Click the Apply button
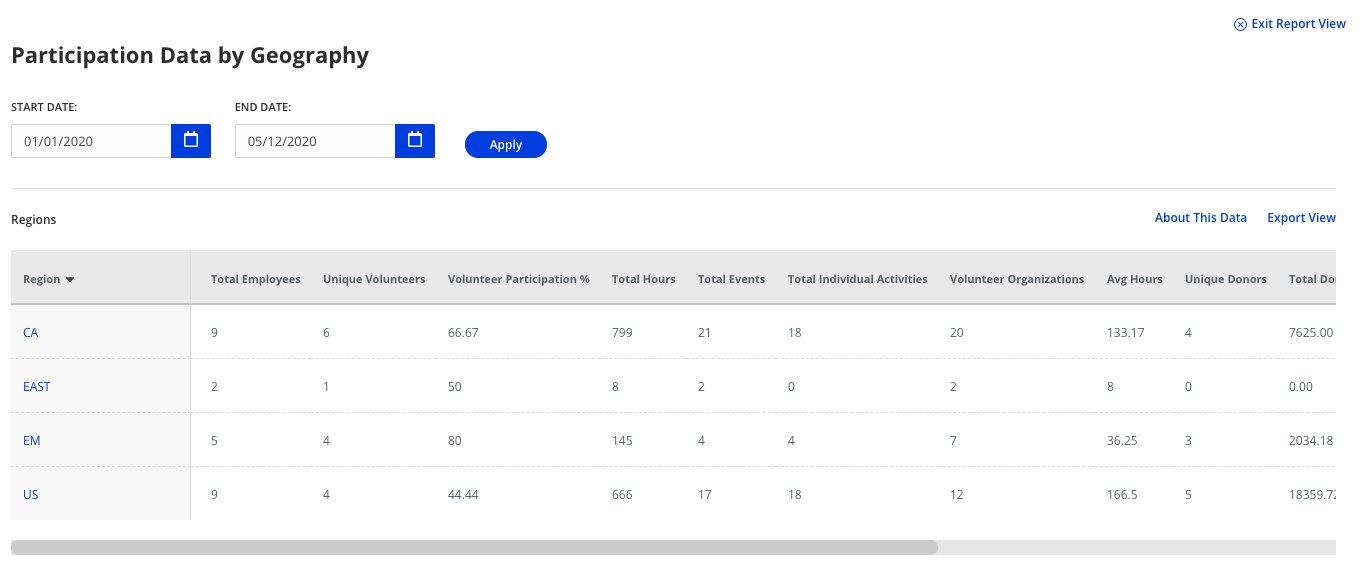Screen dimensions: 1363x574 [x=505, y=145]
